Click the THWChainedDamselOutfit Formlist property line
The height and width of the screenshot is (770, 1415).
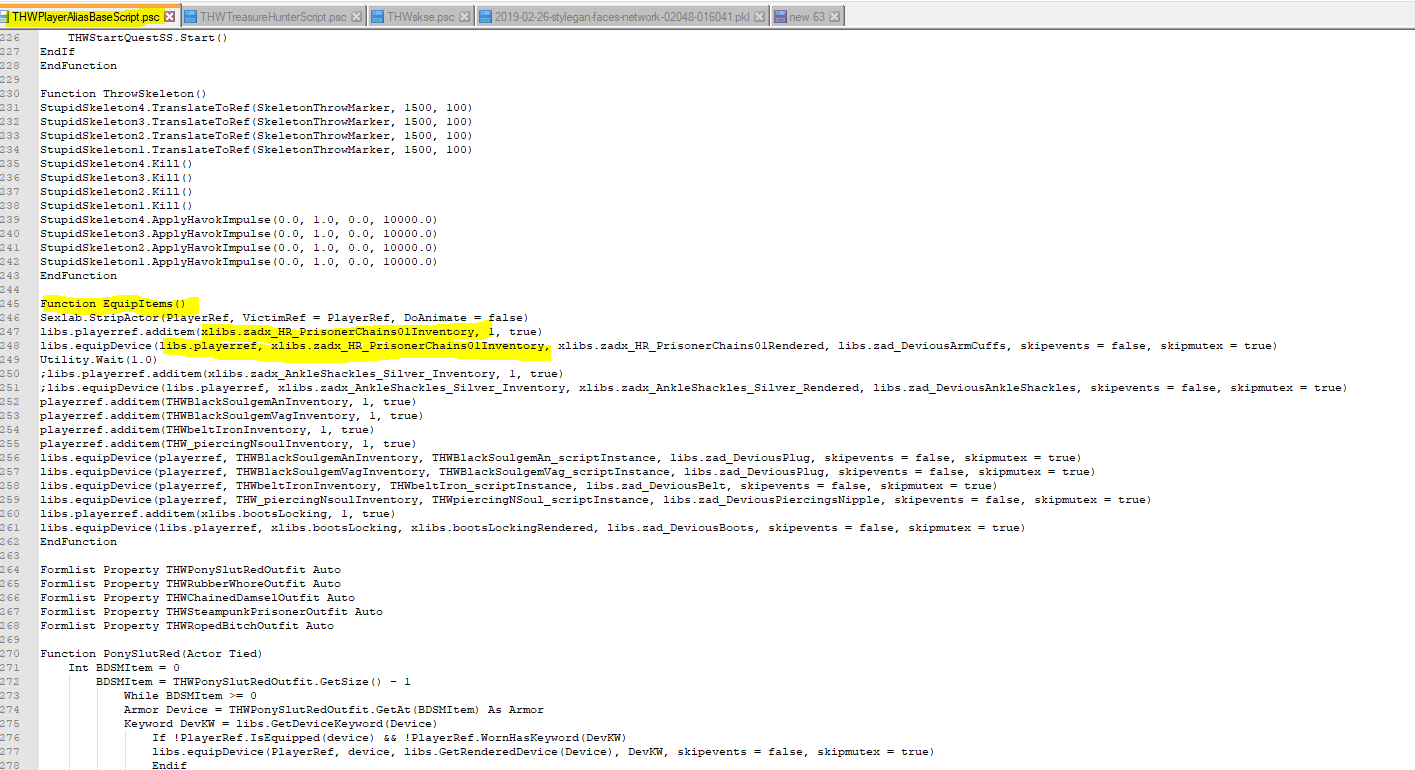[197, 597]
